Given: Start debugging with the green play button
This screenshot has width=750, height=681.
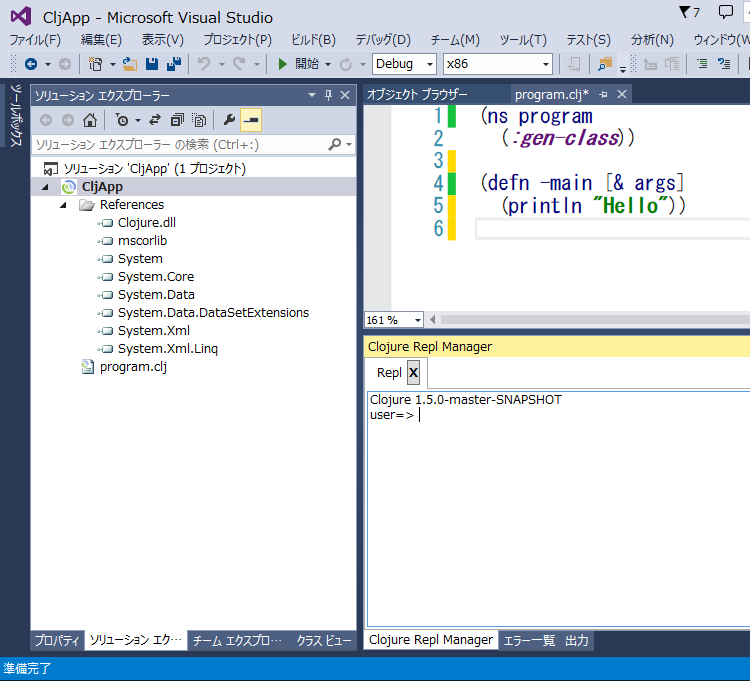Looking at the screenshot, I should click(x=282, y=64).
